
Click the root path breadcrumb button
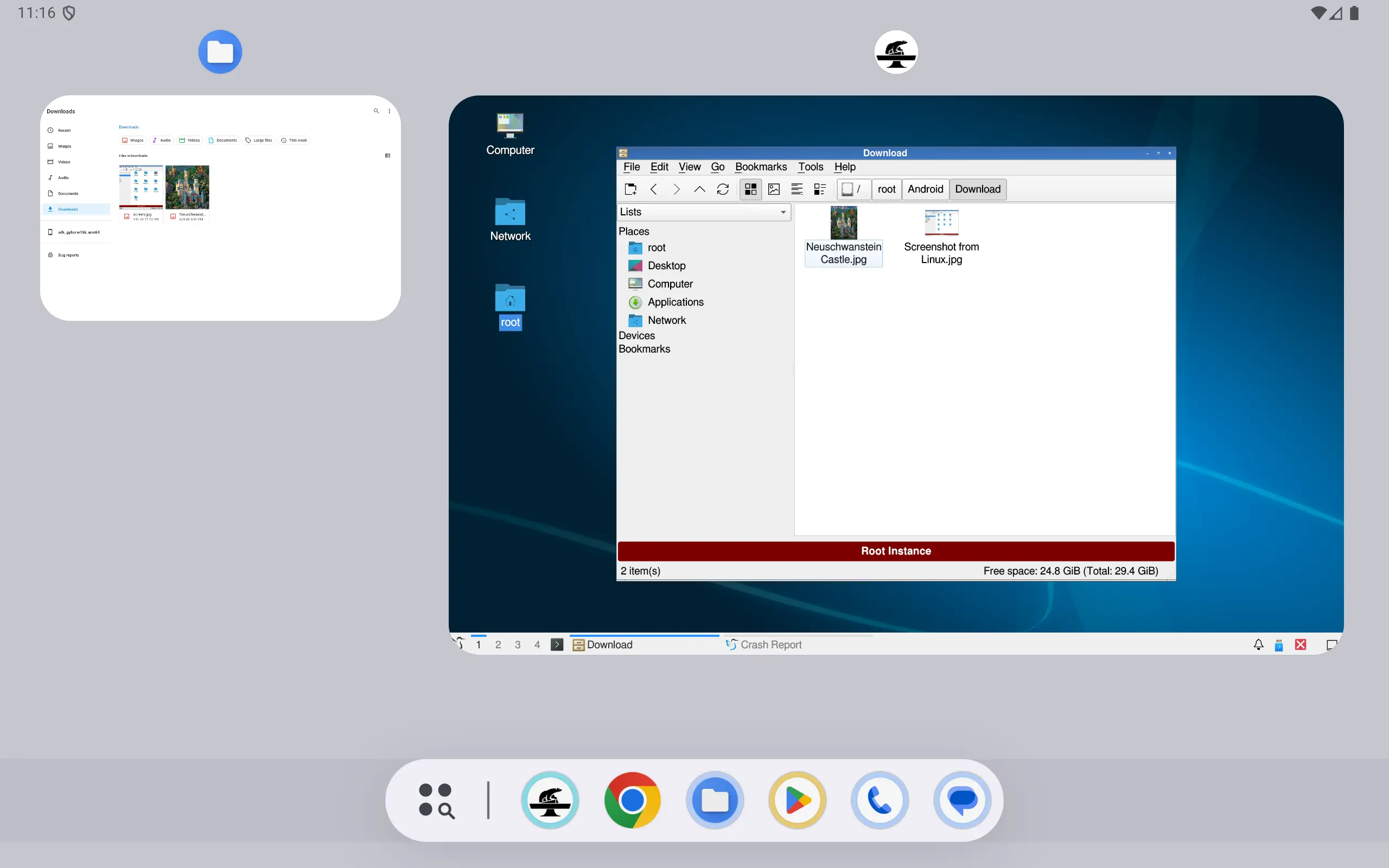tap(885, 189)
